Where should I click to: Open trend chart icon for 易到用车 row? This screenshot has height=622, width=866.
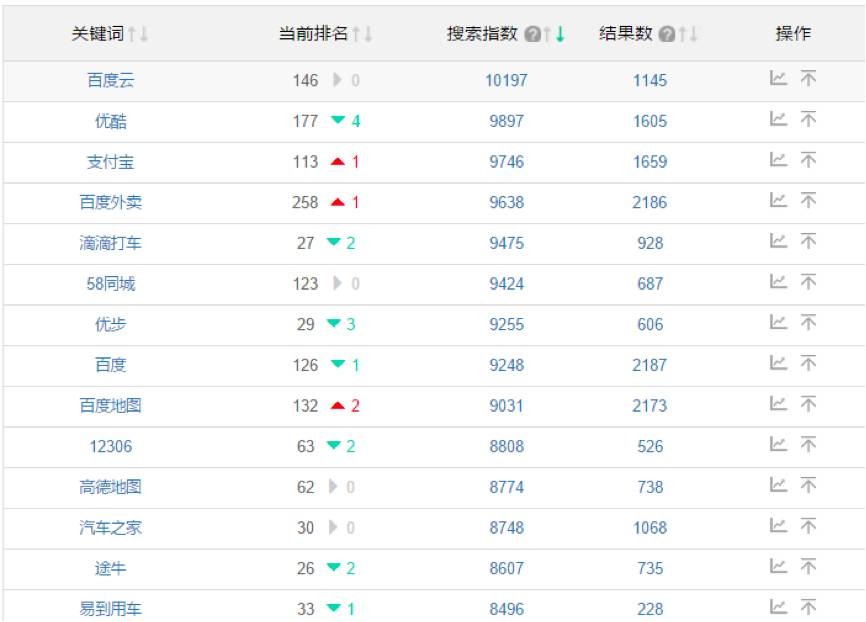tap(778, 607)
